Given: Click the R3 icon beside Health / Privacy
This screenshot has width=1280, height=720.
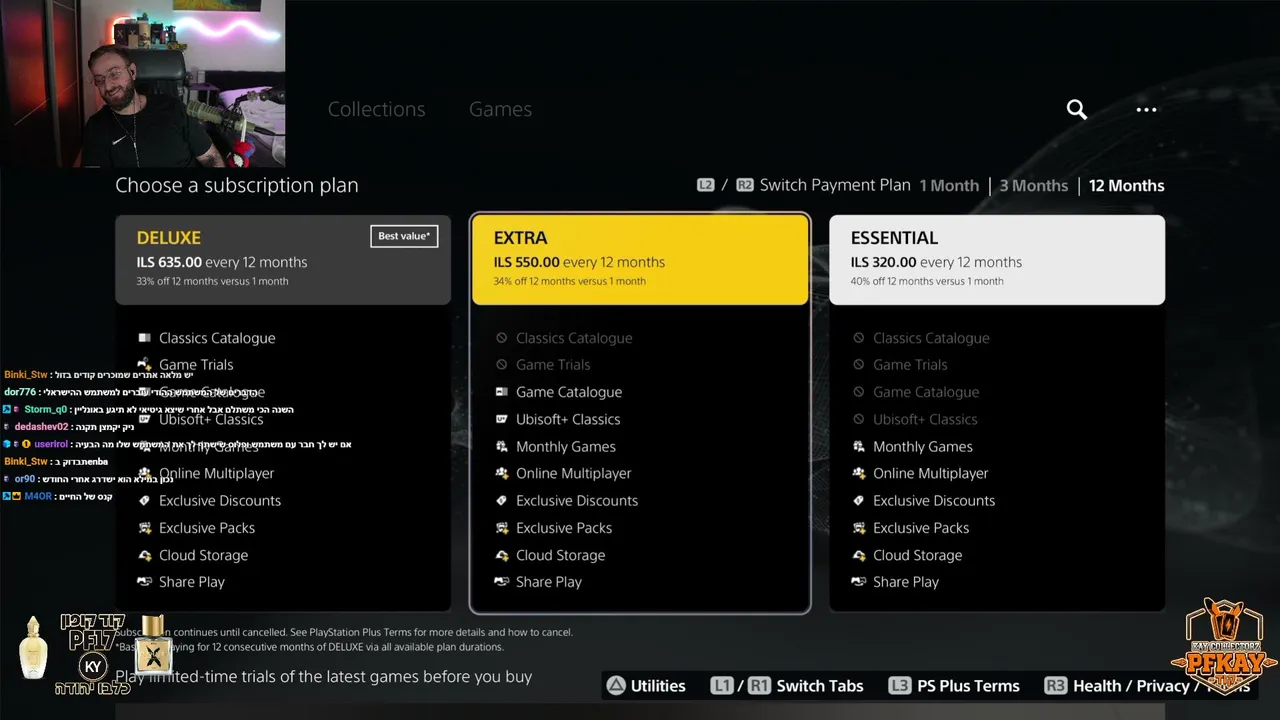Looking at the screenshot, I should point(1055,686).
